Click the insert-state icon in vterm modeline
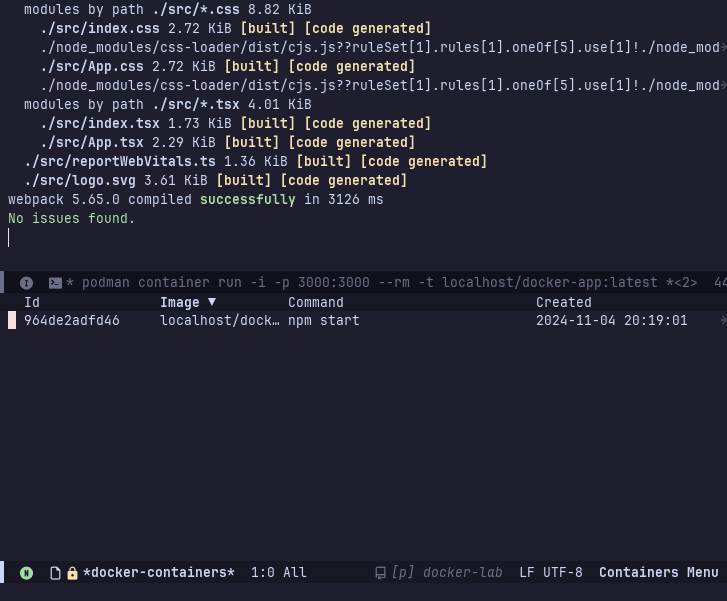727x601 pixels. coord(27,283)
